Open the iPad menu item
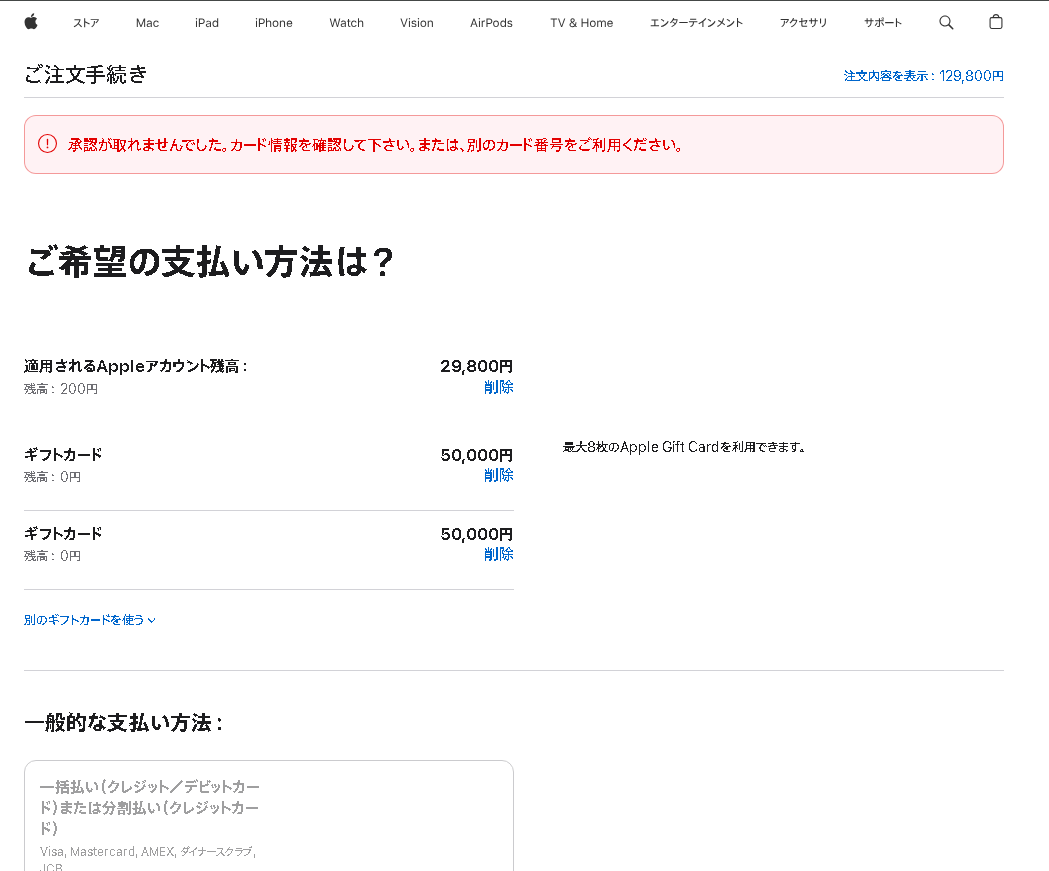Viewport: 1049px width, 871px height. 207,23
